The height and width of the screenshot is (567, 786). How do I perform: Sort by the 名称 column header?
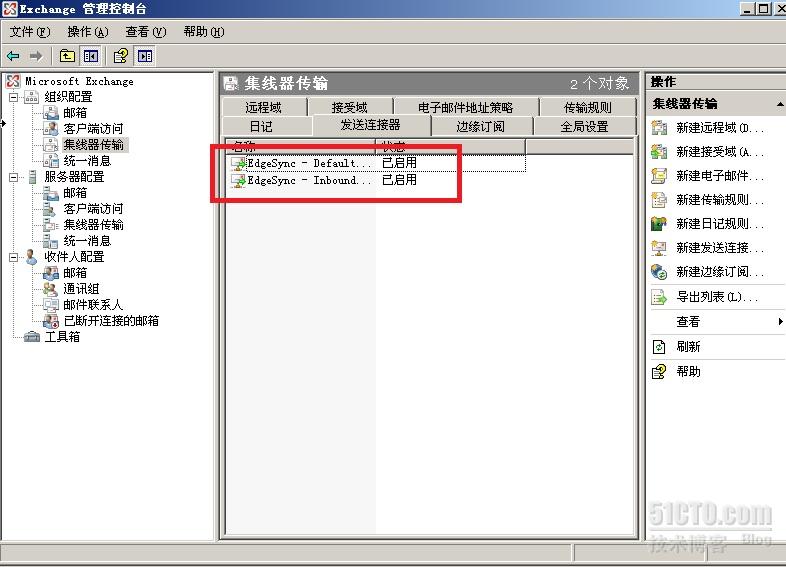coord(301,146)
